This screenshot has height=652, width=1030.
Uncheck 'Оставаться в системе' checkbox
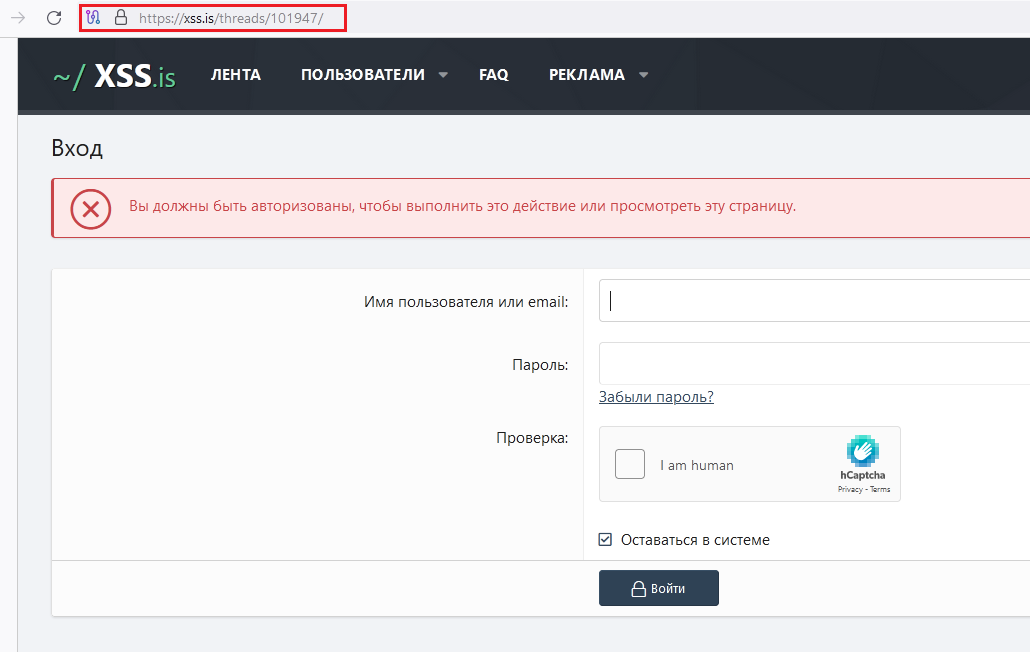pos(605,540)
